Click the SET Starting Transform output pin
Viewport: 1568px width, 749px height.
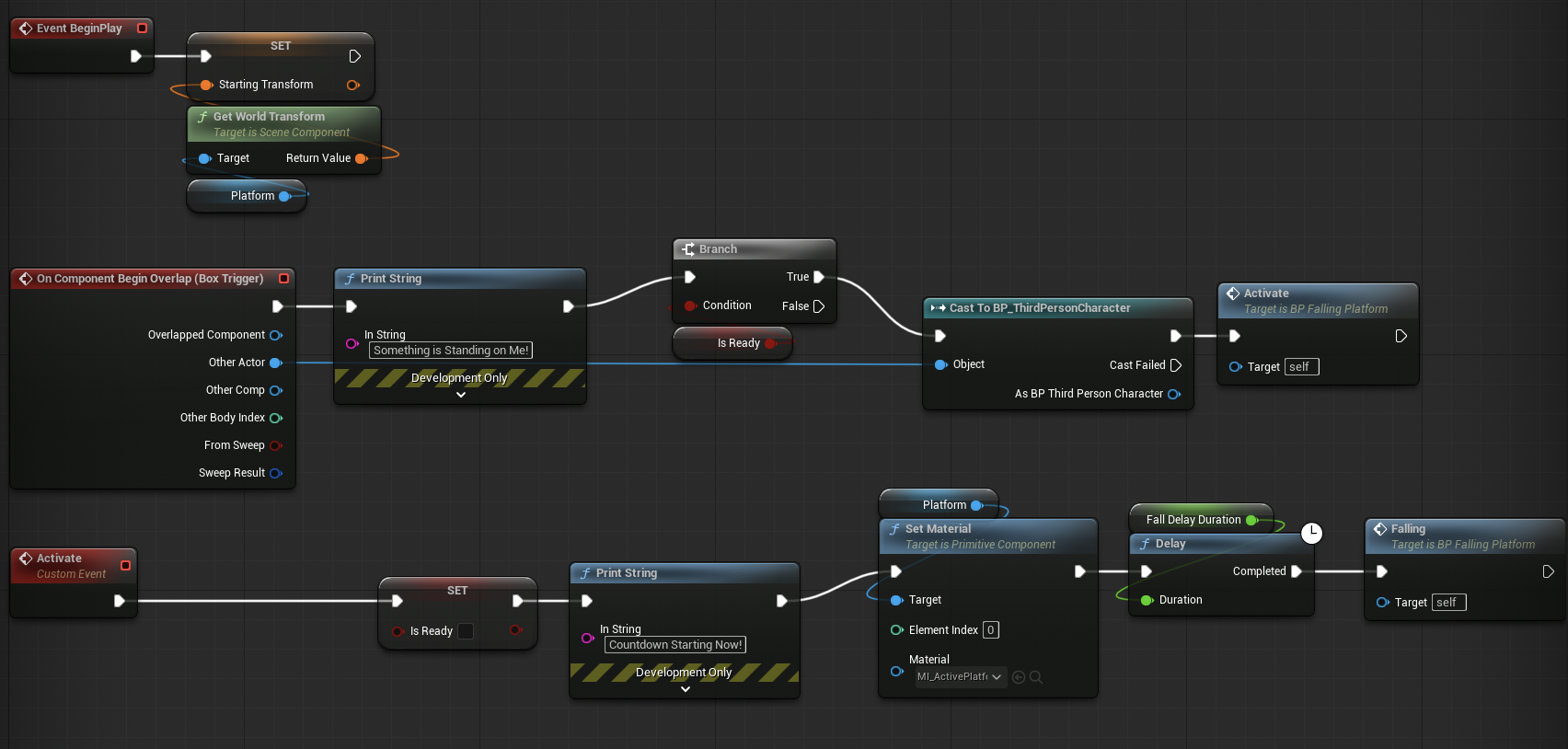353,85
